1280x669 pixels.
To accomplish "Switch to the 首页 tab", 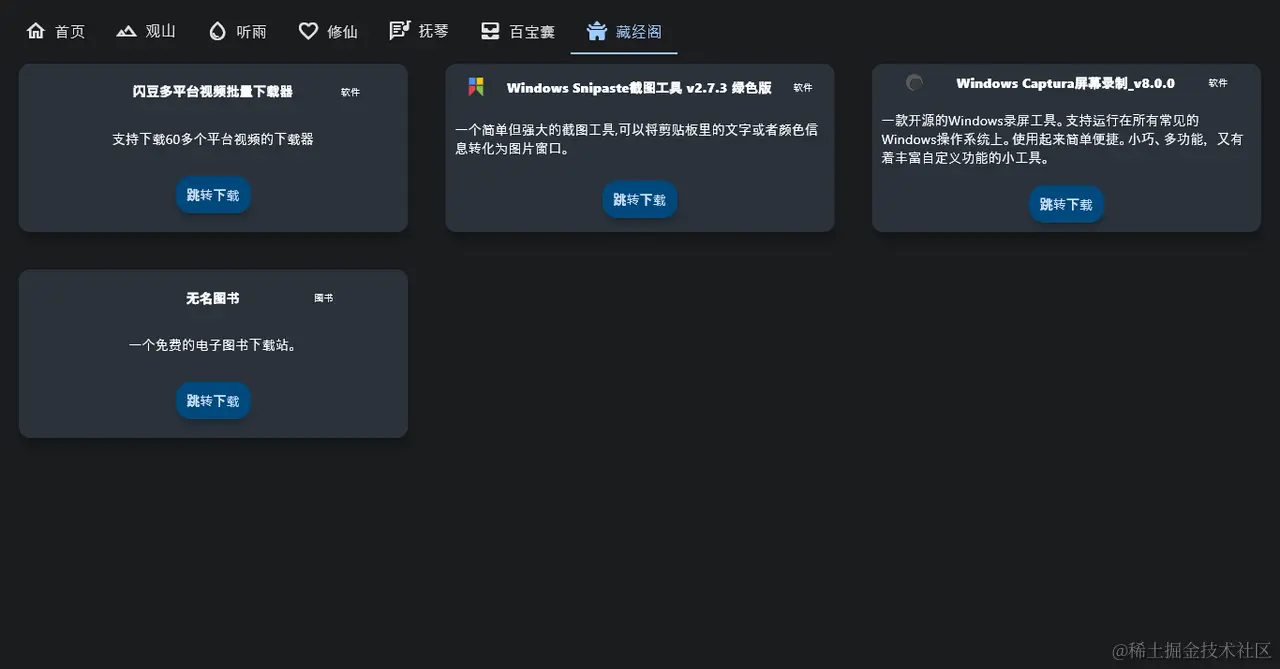I will [x=68, y=31].
